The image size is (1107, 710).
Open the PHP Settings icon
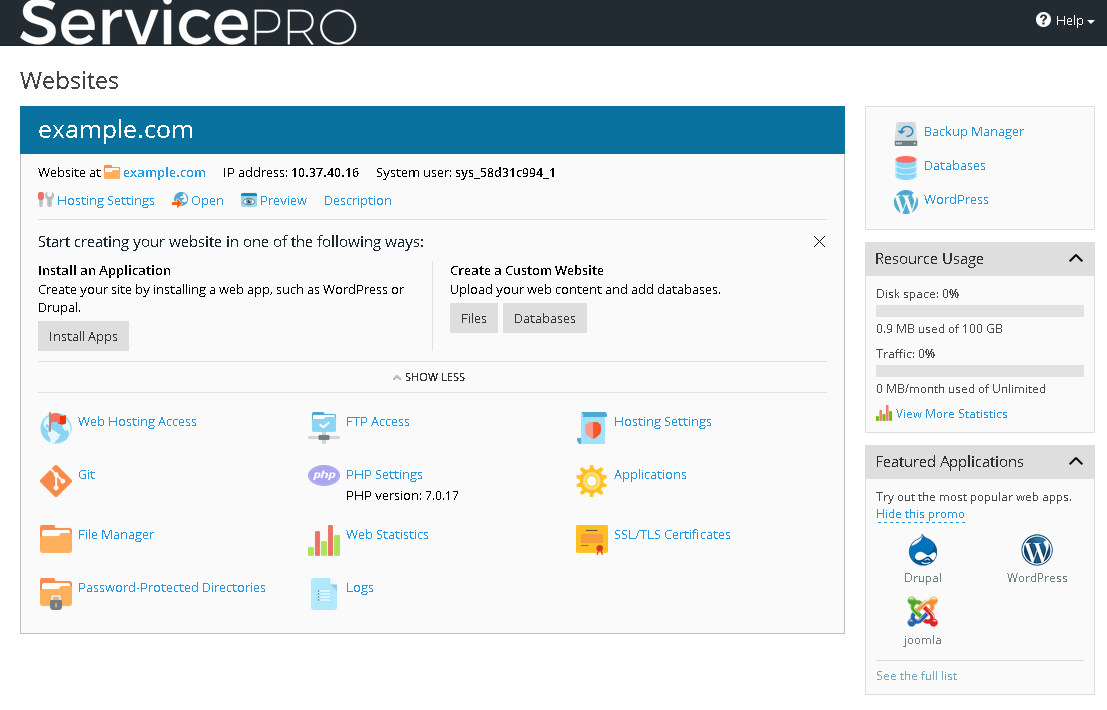point(324,475)
